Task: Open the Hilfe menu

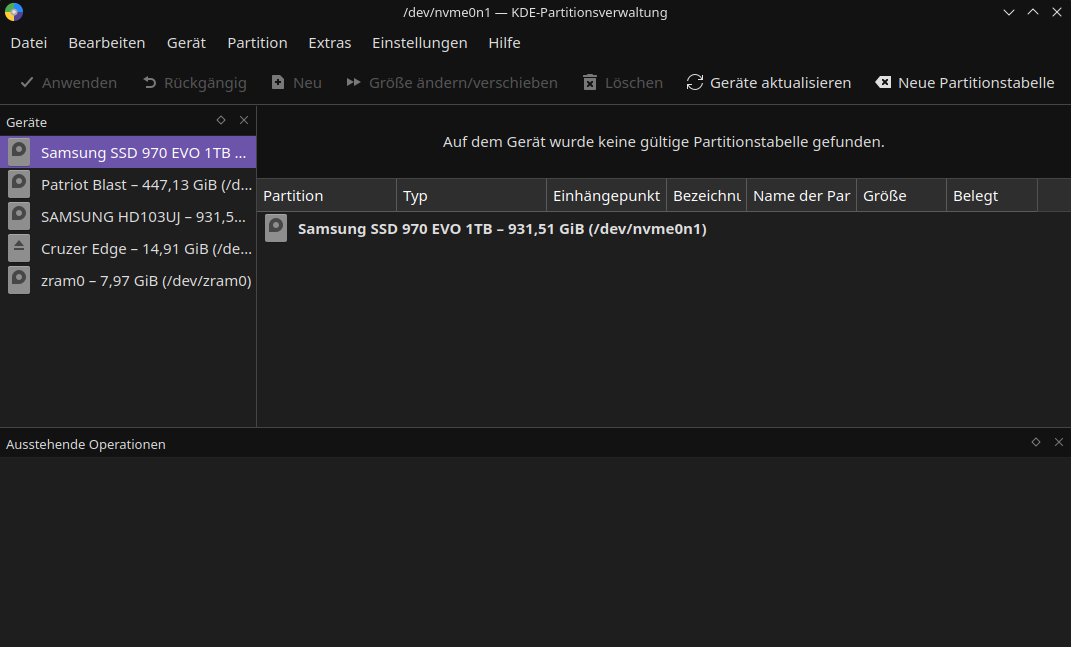Action: (x=504, y=42)
